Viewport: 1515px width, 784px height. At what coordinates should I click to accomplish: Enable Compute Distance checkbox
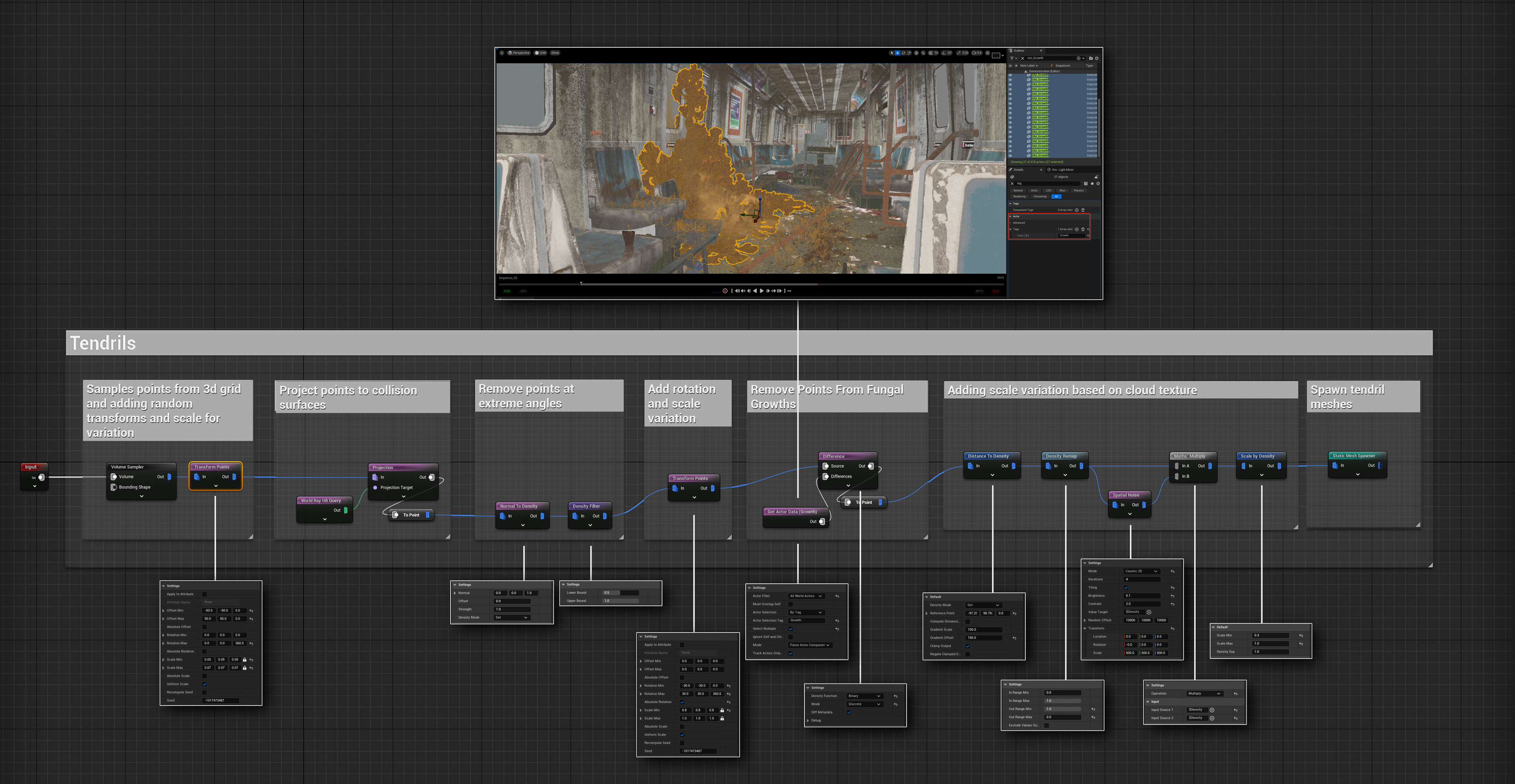[968, 622]
